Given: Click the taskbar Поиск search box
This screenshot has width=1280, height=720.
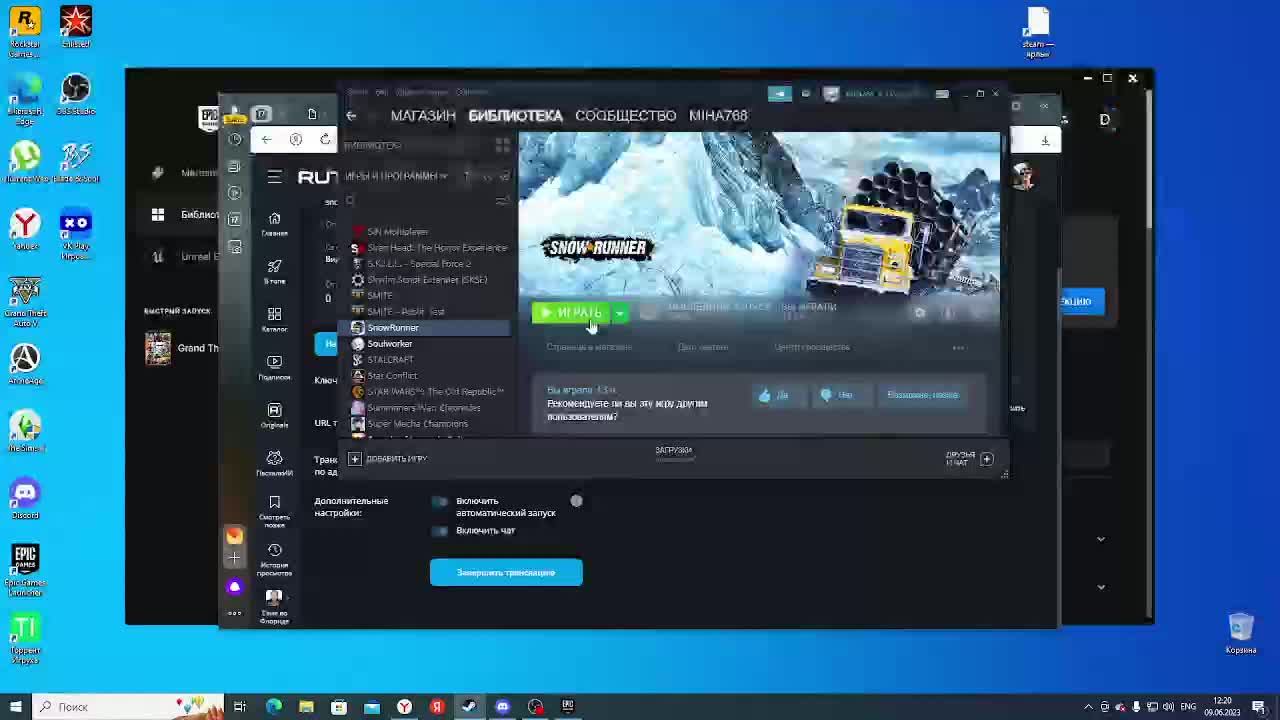Looking at the screenshot, I should pos(130,707).
